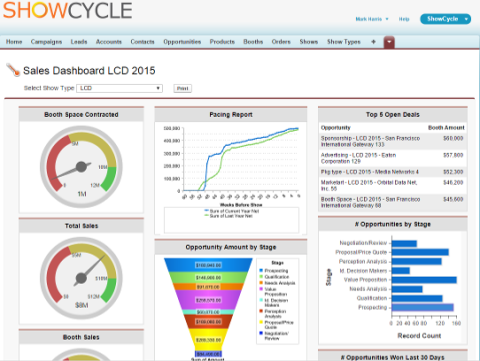Open the Mark Harris user menu

(372, 19)
